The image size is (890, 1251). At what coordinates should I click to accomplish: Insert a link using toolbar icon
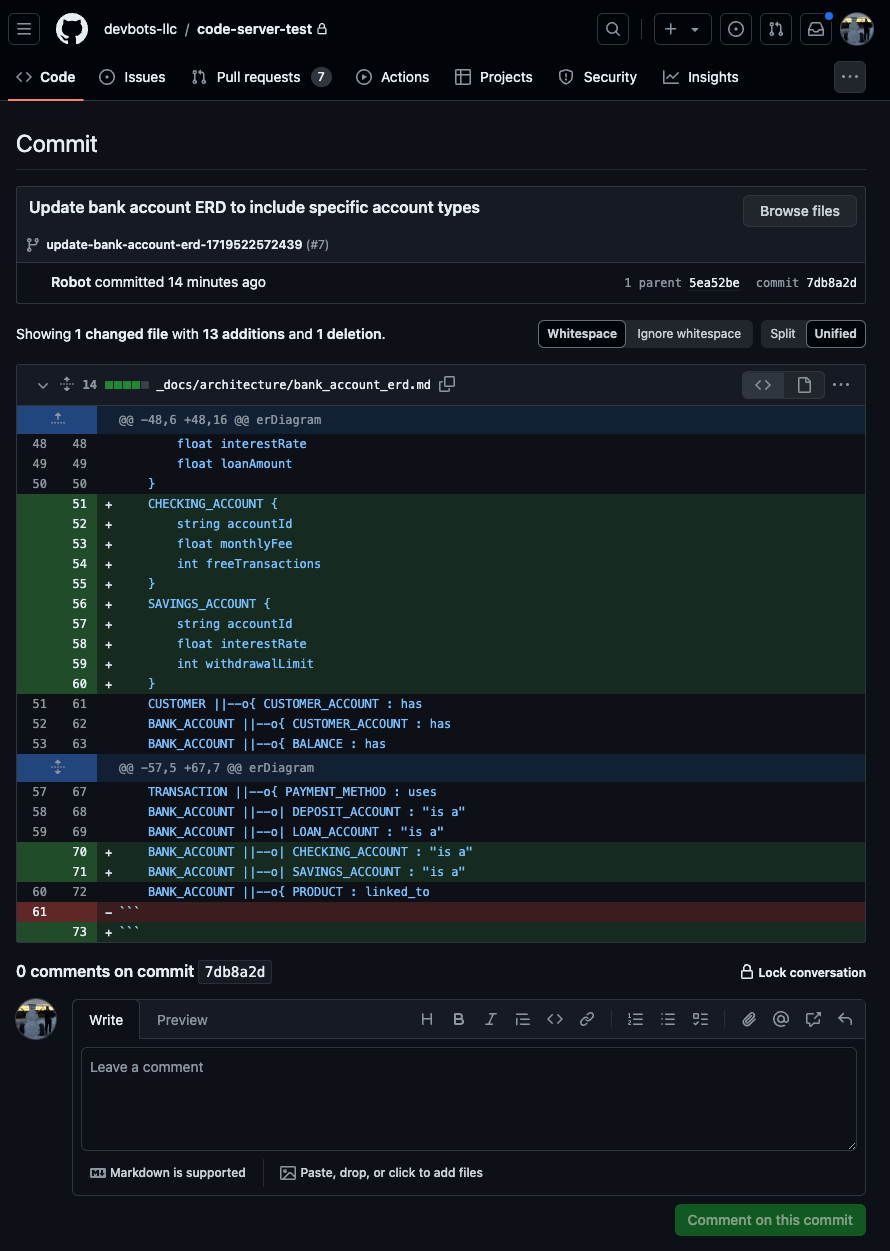pos(587,1019)
